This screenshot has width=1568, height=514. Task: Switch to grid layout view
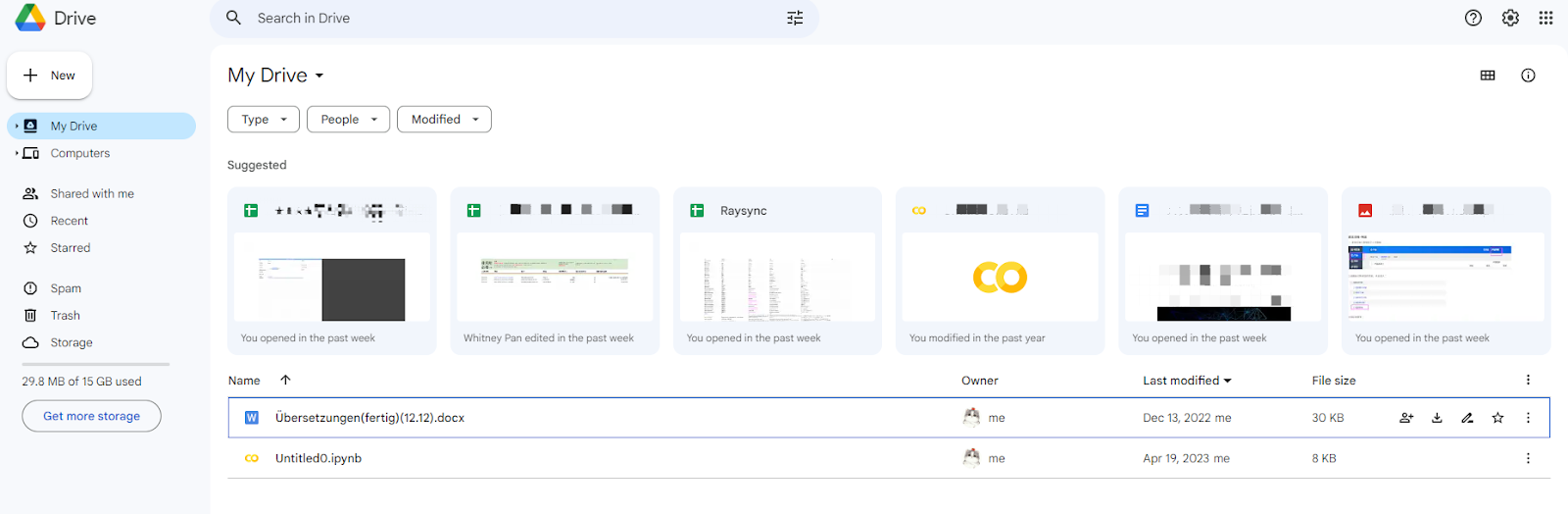(x=1488, y=76)
